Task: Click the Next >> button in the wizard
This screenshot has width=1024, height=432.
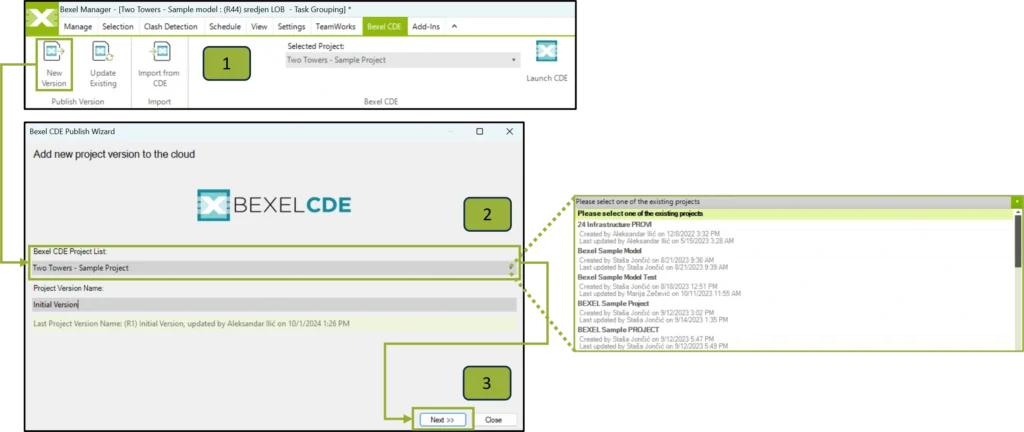Action: (441, 420)
